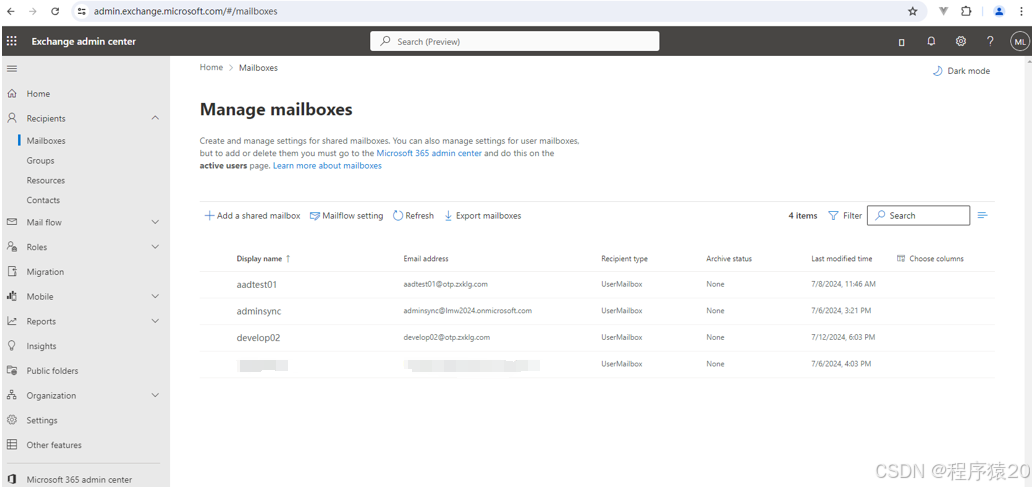Collapse the Recipients section chevron
Screen dimensions: 1034x489
click(x=155, y=118)
